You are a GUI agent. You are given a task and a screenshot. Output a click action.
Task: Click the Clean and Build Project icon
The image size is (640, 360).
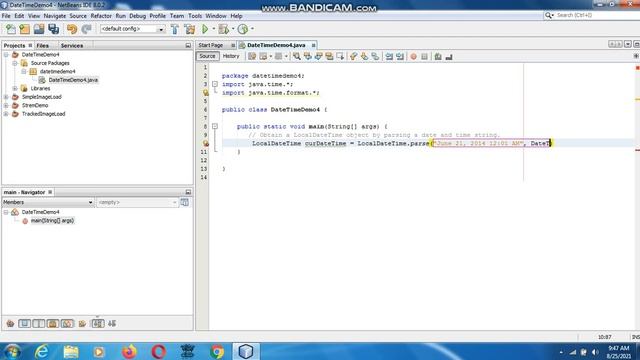190,29
